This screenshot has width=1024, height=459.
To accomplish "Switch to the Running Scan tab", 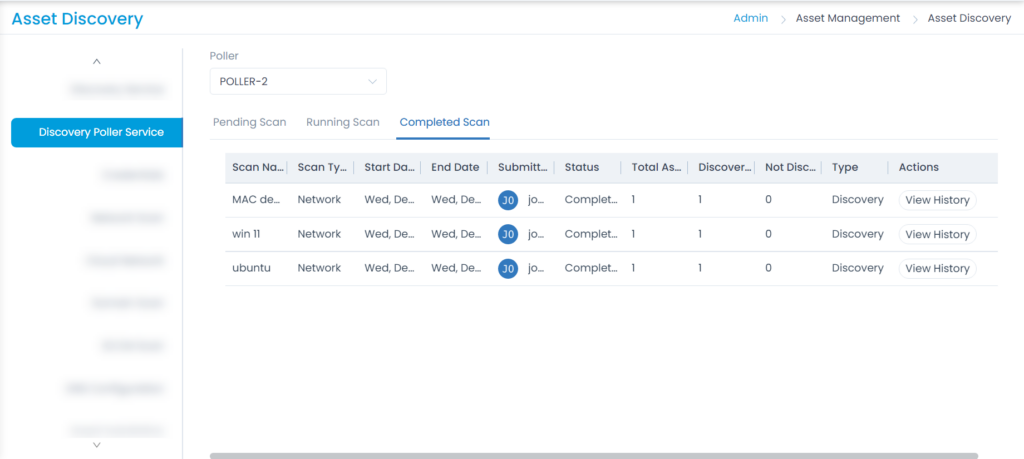I will tap(343, 122).
